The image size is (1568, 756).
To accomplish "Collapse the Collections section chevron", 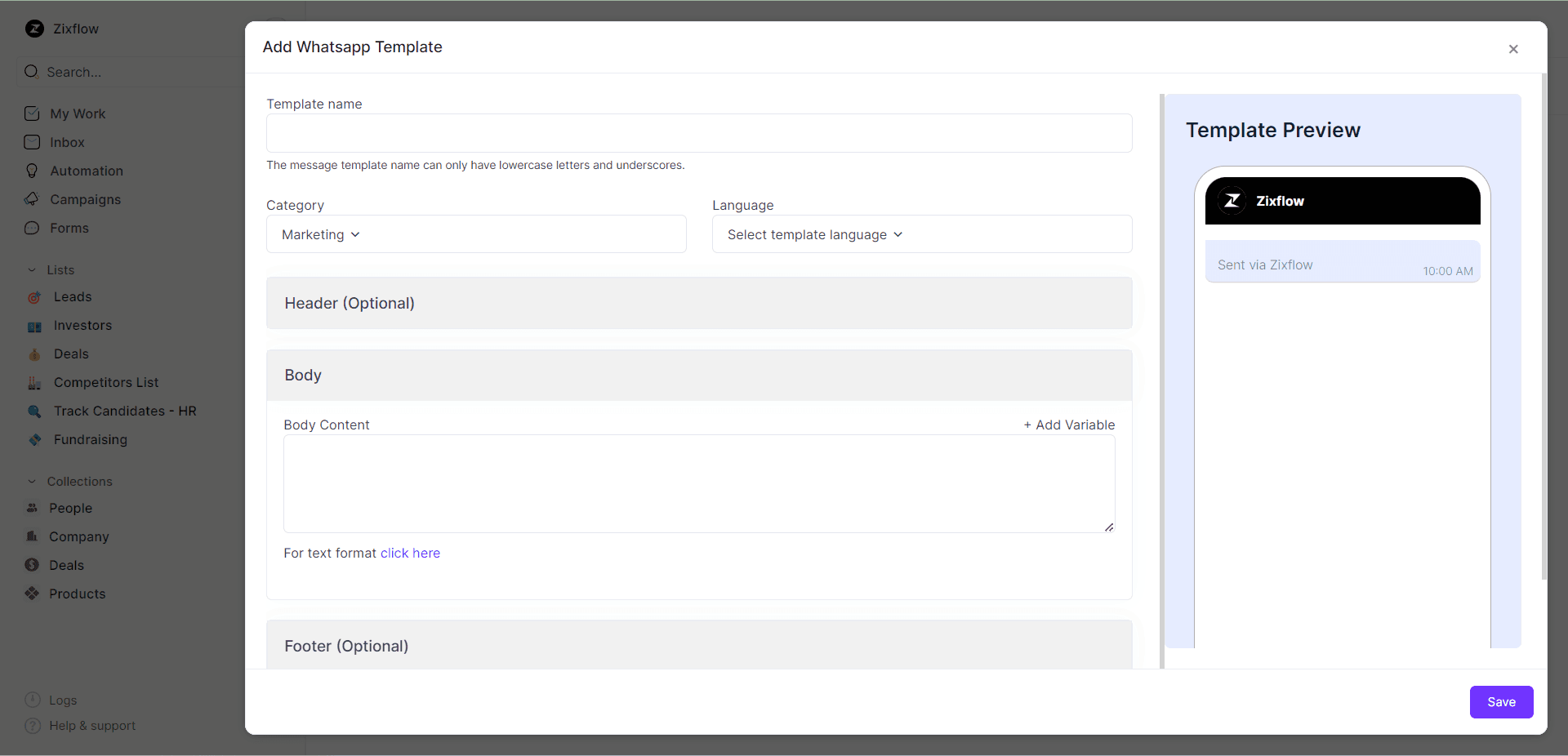I will pos(32,482).
